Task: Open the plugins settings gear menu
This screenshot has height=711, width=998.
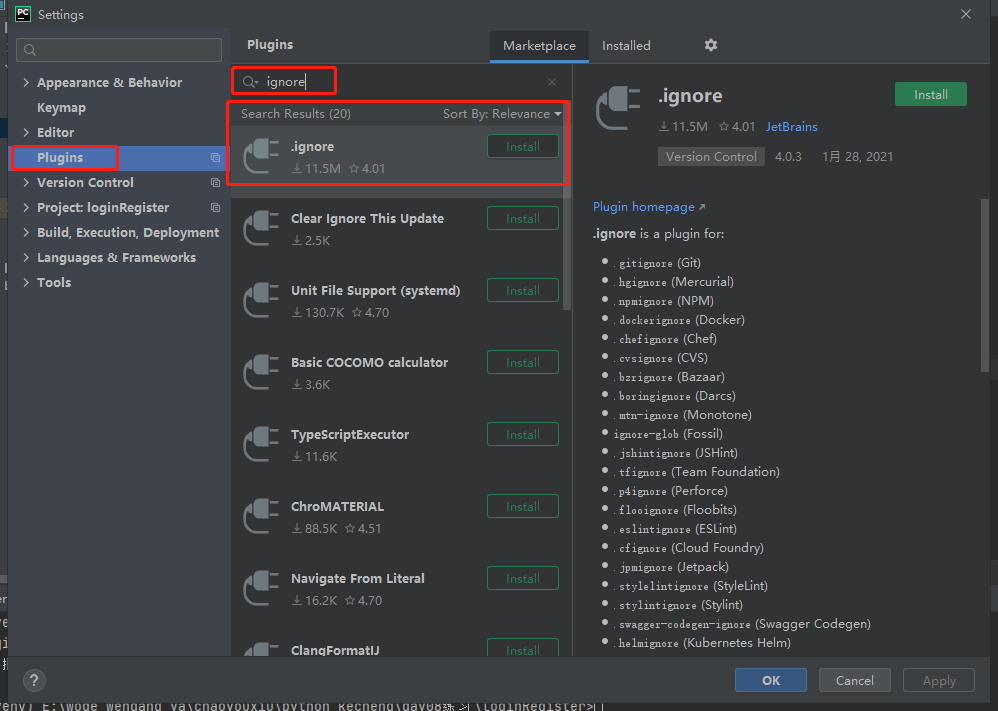Action: pyautogui.click(x=711, y=45)
